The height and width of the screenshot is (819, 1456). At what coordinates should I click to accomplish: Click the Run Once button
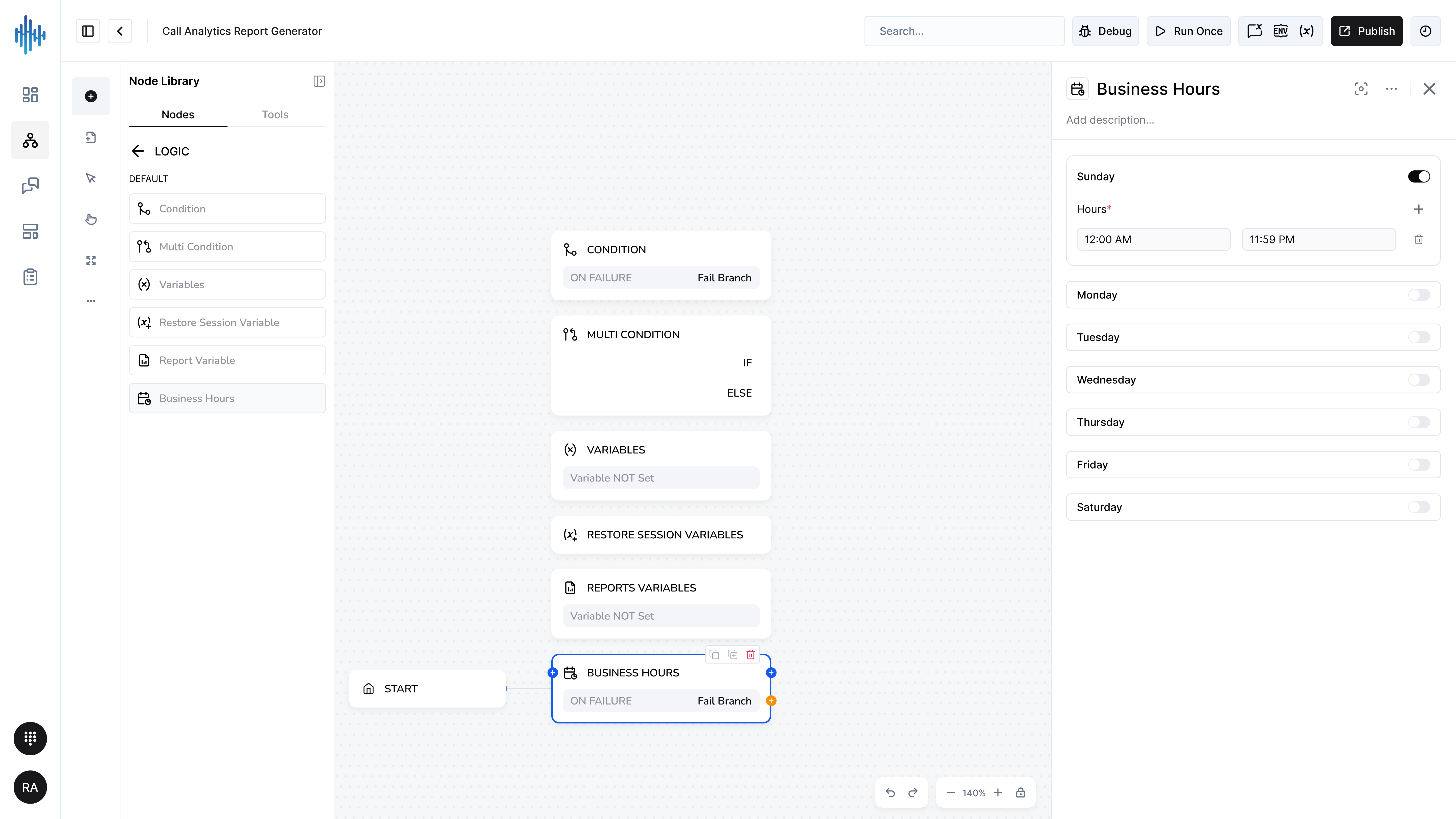1188,31
